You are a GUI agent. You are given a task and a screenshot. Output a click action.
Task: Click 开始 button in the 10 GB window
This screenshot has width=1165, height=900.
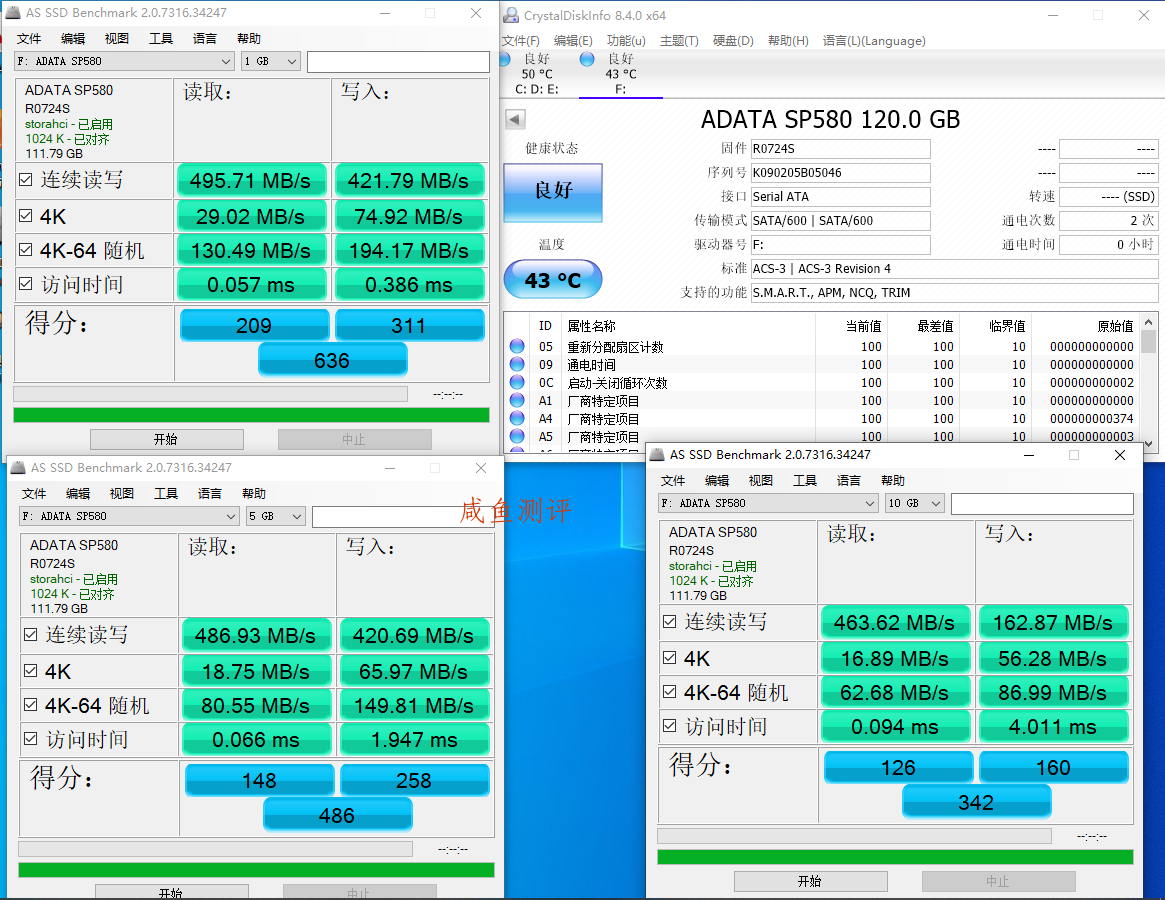[x=811, y=881]
